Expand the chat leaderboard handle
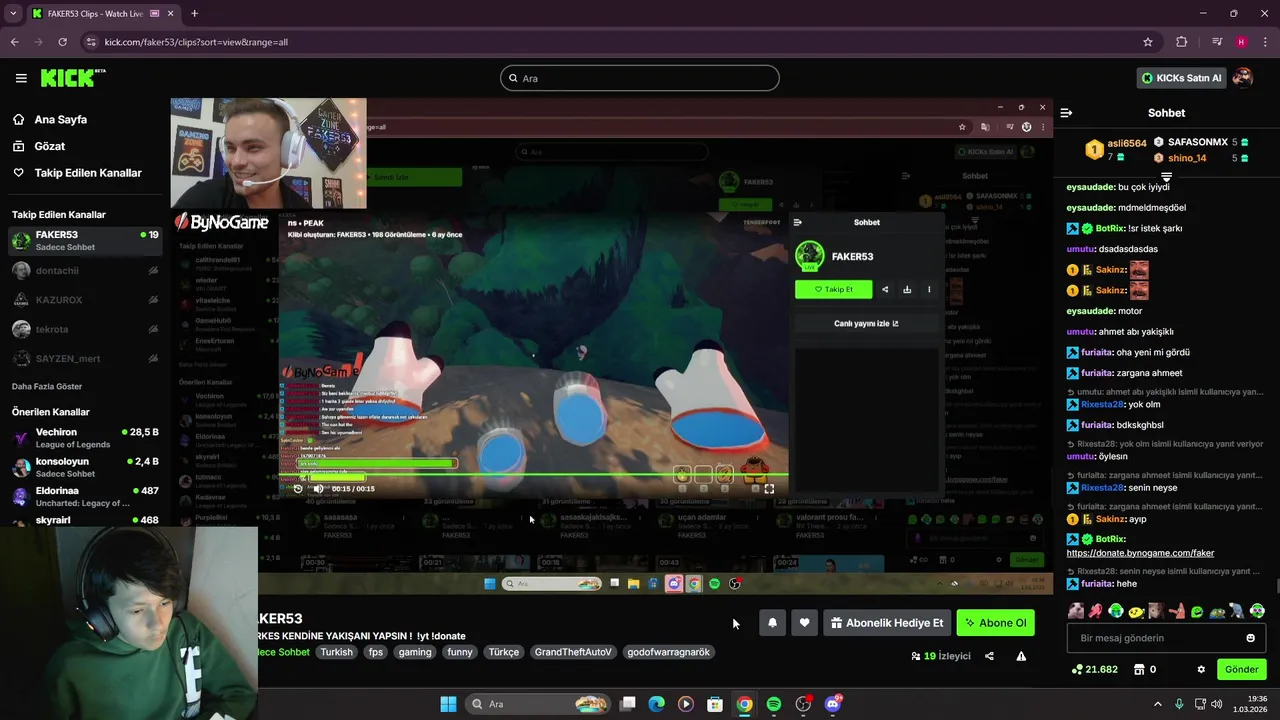This screenshot has height=720, width=1280. tap(1166, 177)
